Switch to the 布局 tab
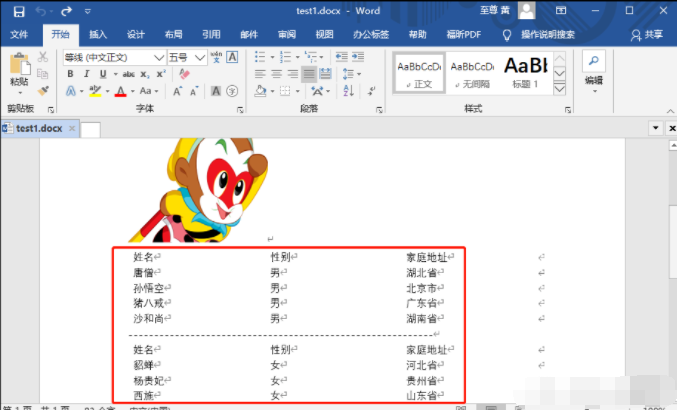This screenshot has width=677, height=410. 174,35
